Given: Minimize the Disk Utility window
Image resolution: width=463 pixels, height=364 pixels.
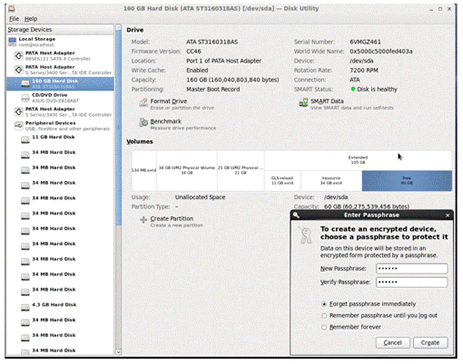Looking at the screenshot, I should pos(431,9).
